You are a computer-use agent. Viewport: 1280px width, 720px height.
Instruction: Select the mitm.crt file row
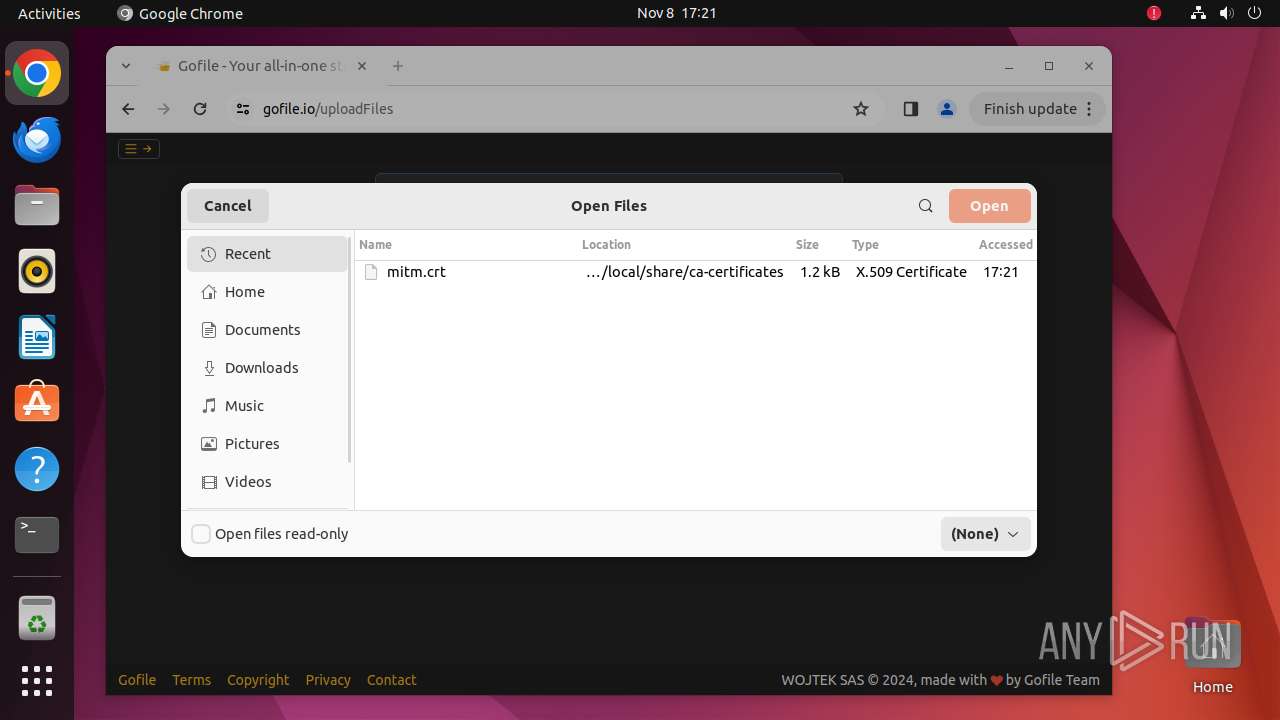[x=695, y=272]
